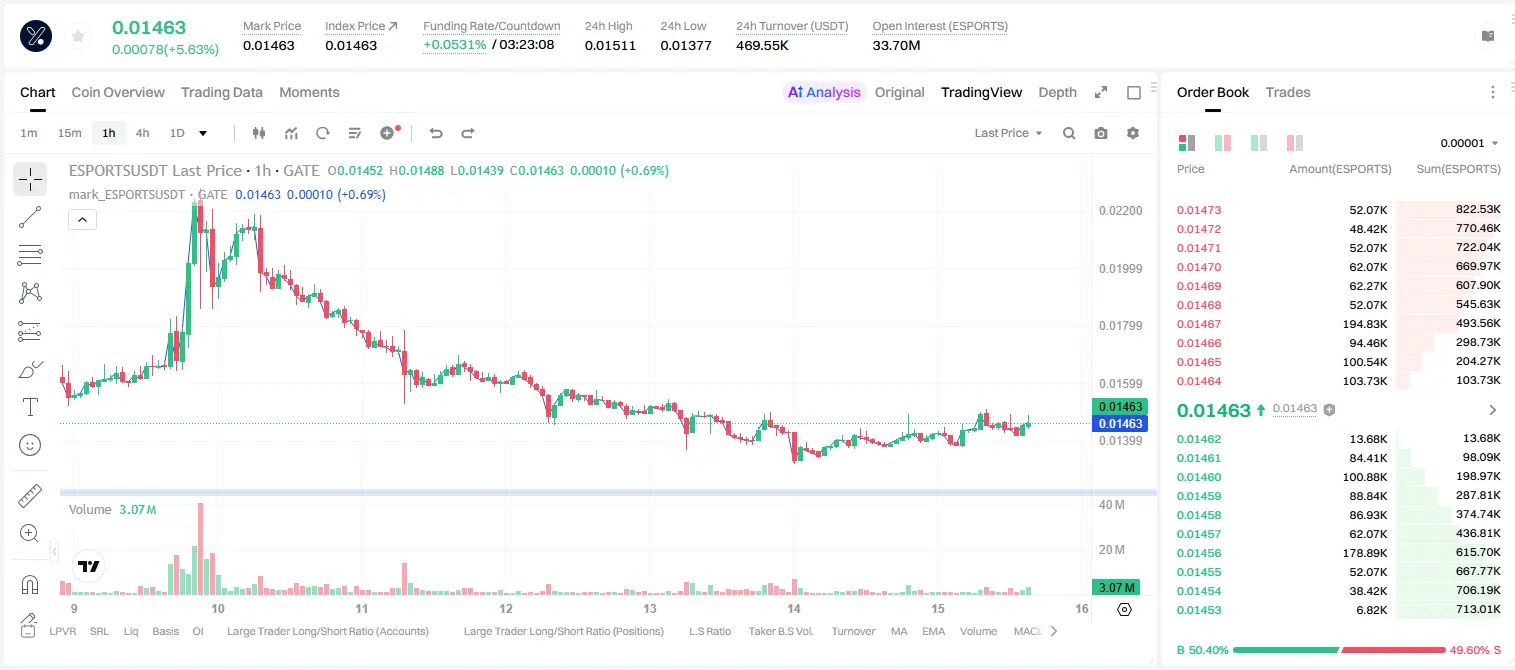Image resolution: width=1515 pixels, height=670 pixels.
Task: Switch to the fourth order book layout icon
Action: point(1294,143)
